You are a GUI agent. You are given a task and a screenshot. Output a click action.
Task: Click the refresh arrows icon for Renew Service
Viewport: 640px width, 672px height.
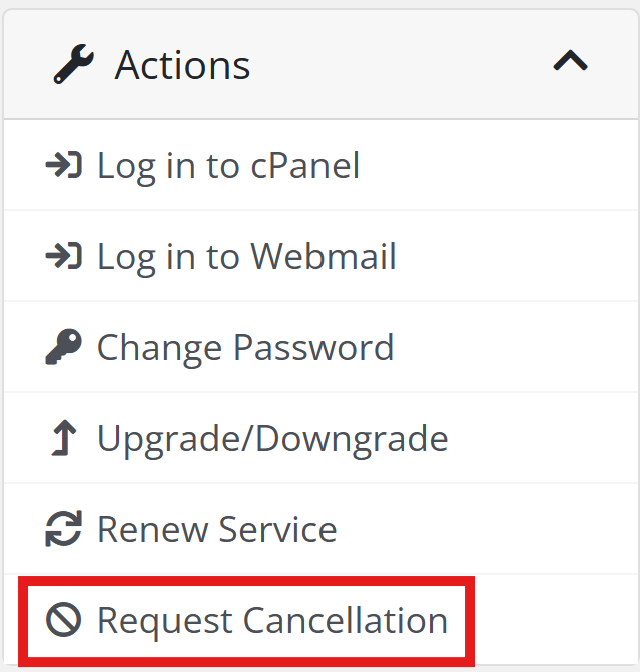[x=64, y=529]
